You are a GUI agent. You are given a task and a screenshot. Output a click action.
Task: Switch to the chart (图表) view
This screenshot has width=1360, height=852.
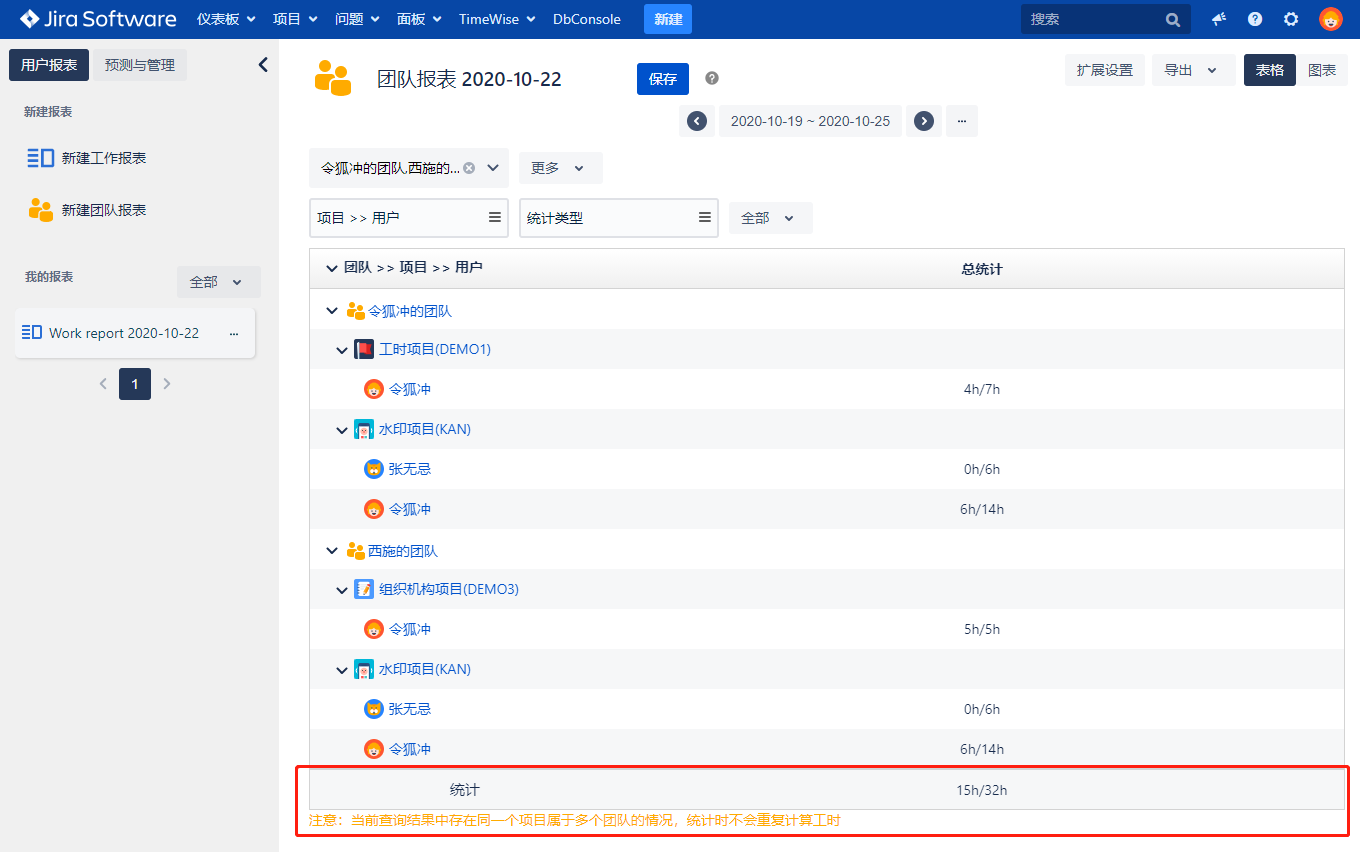tap(1321, 70)
